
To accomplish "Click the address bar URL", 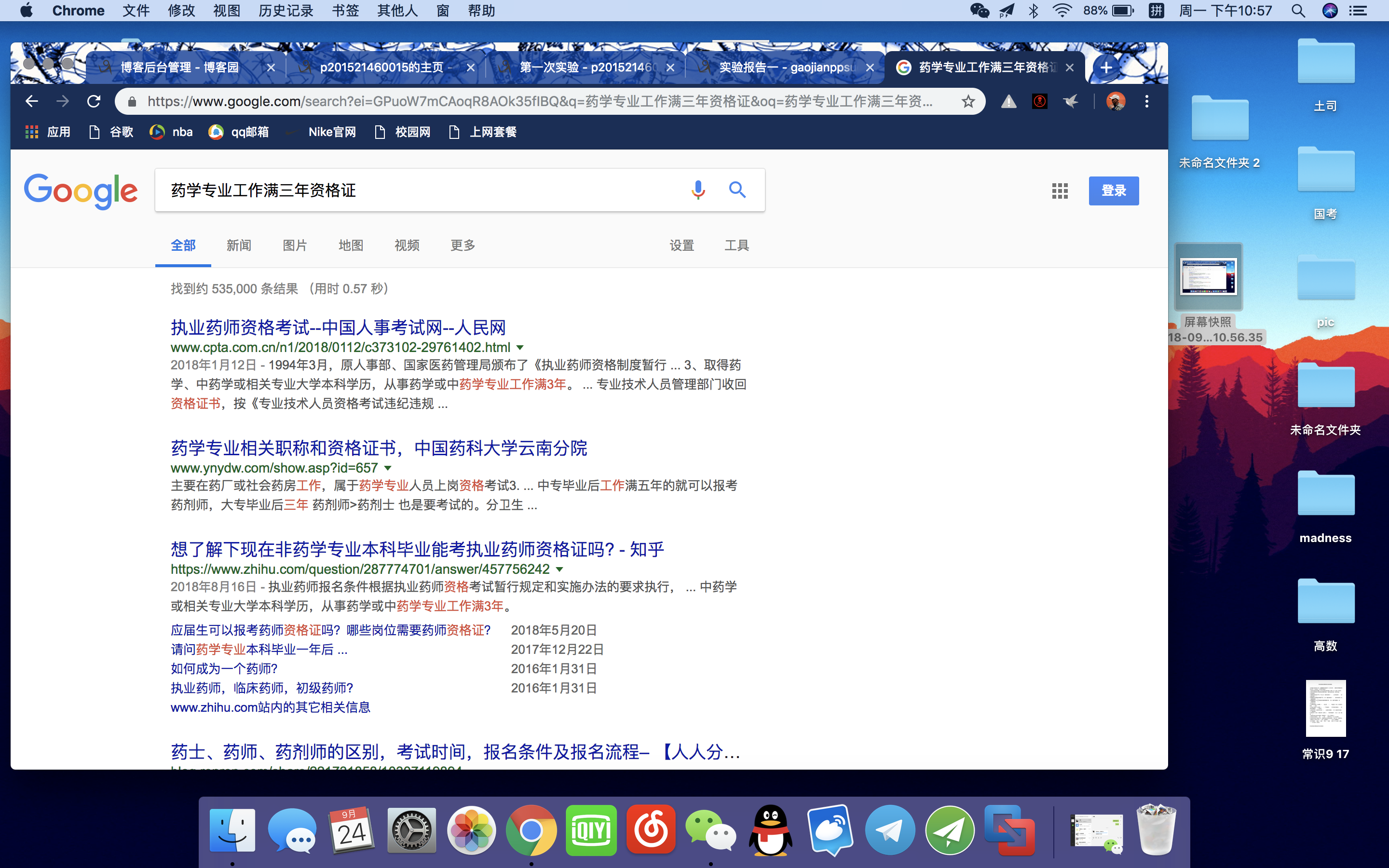I will (x=540, y=102).
